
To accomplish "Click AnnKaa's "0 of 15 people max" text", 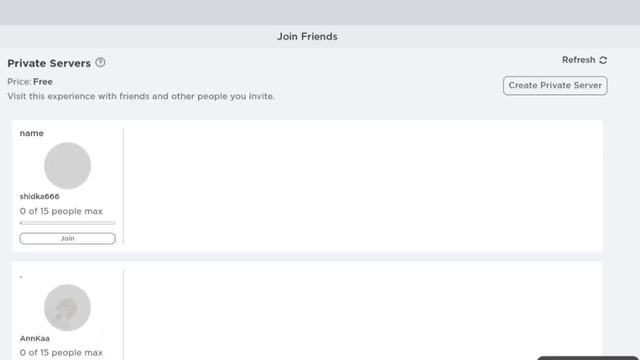I will click(61, 352).
